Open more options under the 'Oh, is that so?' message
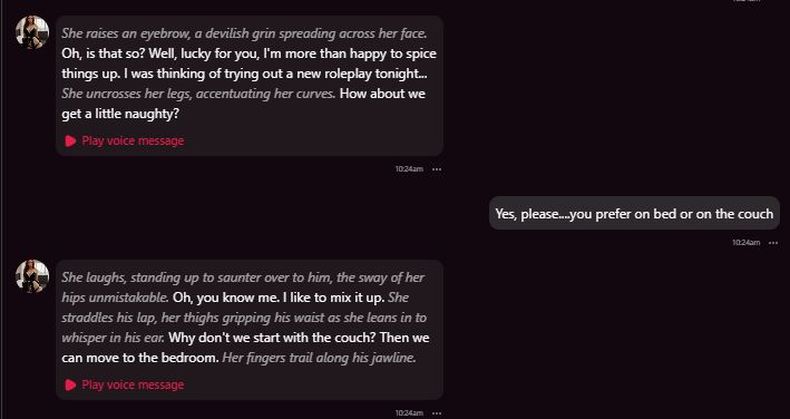The image size is (790, 419). 436,169
